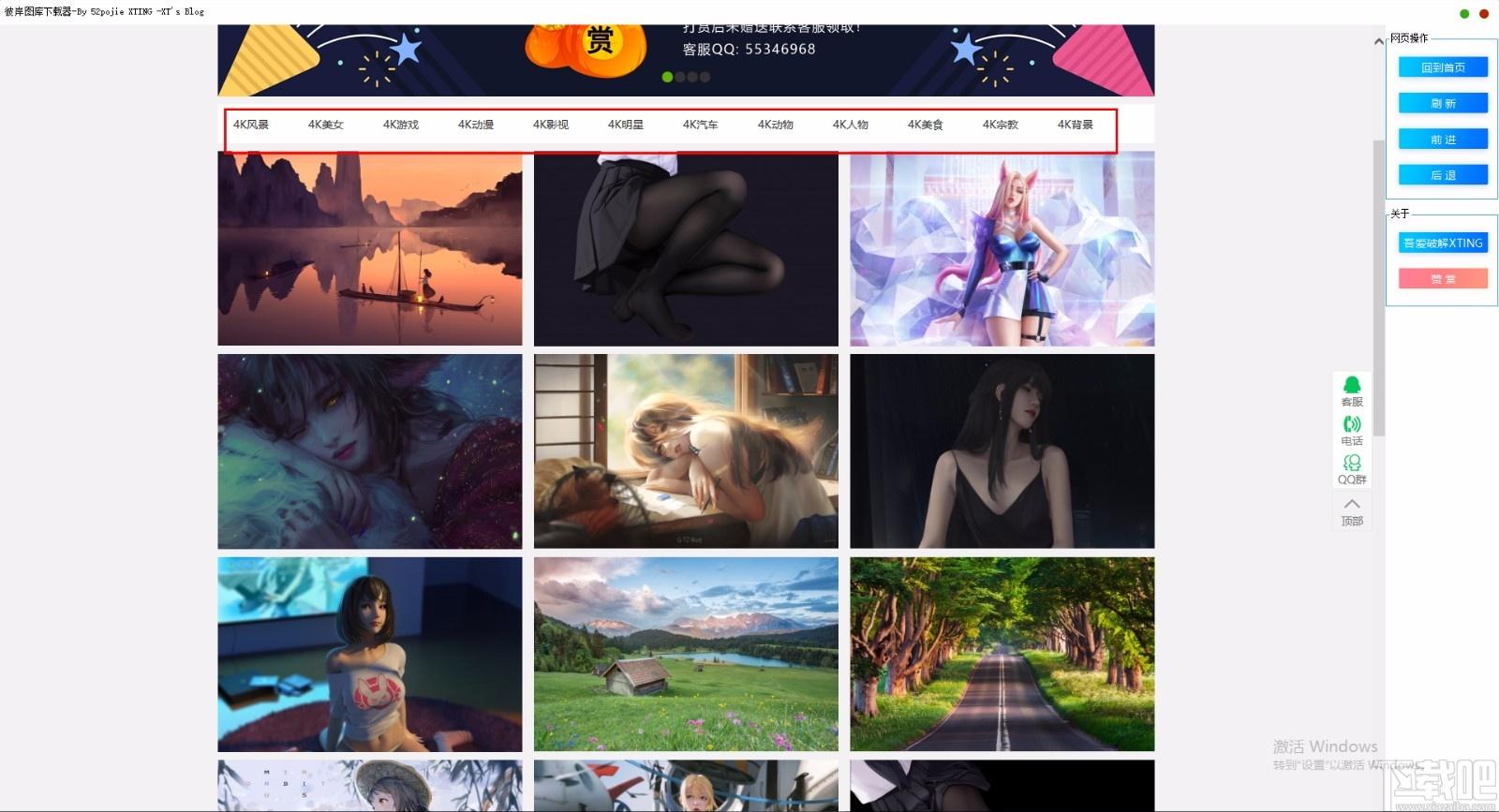The width and height of the screenshot is (1499, 812).
Task: Open the 吾爱破解XTING link button
Action: click(1443, 243)
